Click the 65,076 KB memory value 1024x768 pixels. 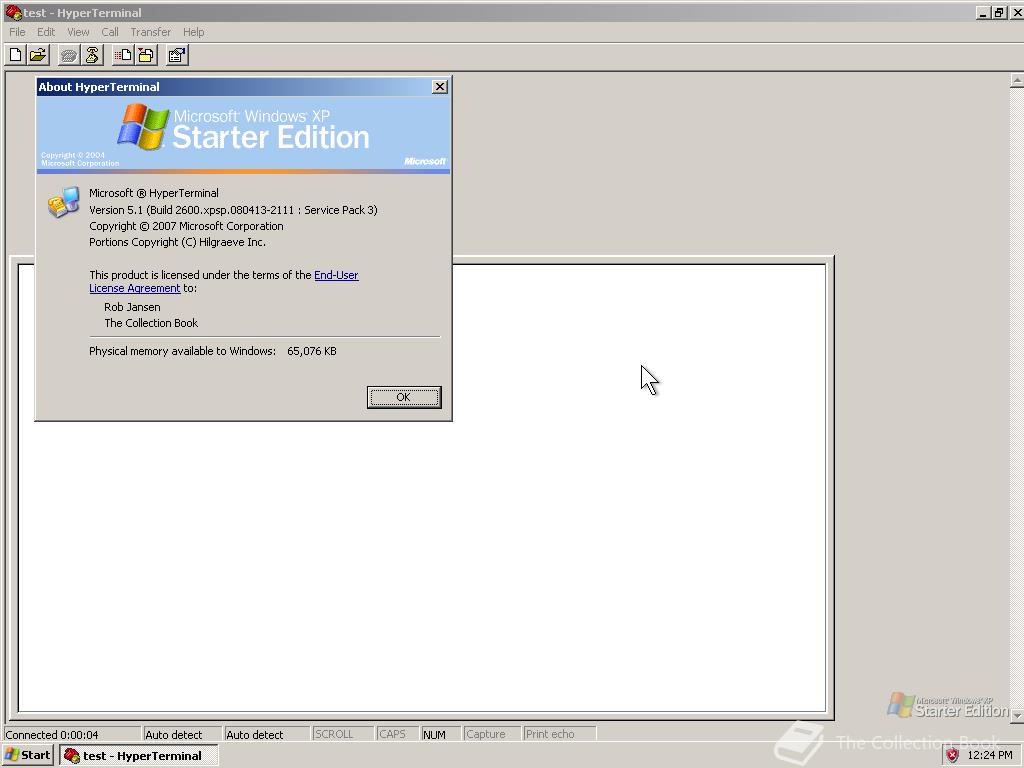pyautogui.click(x=312, y=351)
